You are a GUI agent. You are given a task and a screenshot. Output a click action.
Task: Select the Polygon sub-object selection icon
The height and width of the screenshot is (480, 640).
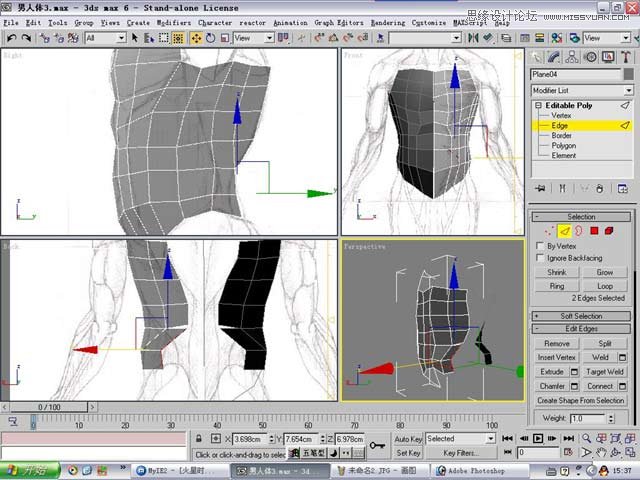point(593,230)
